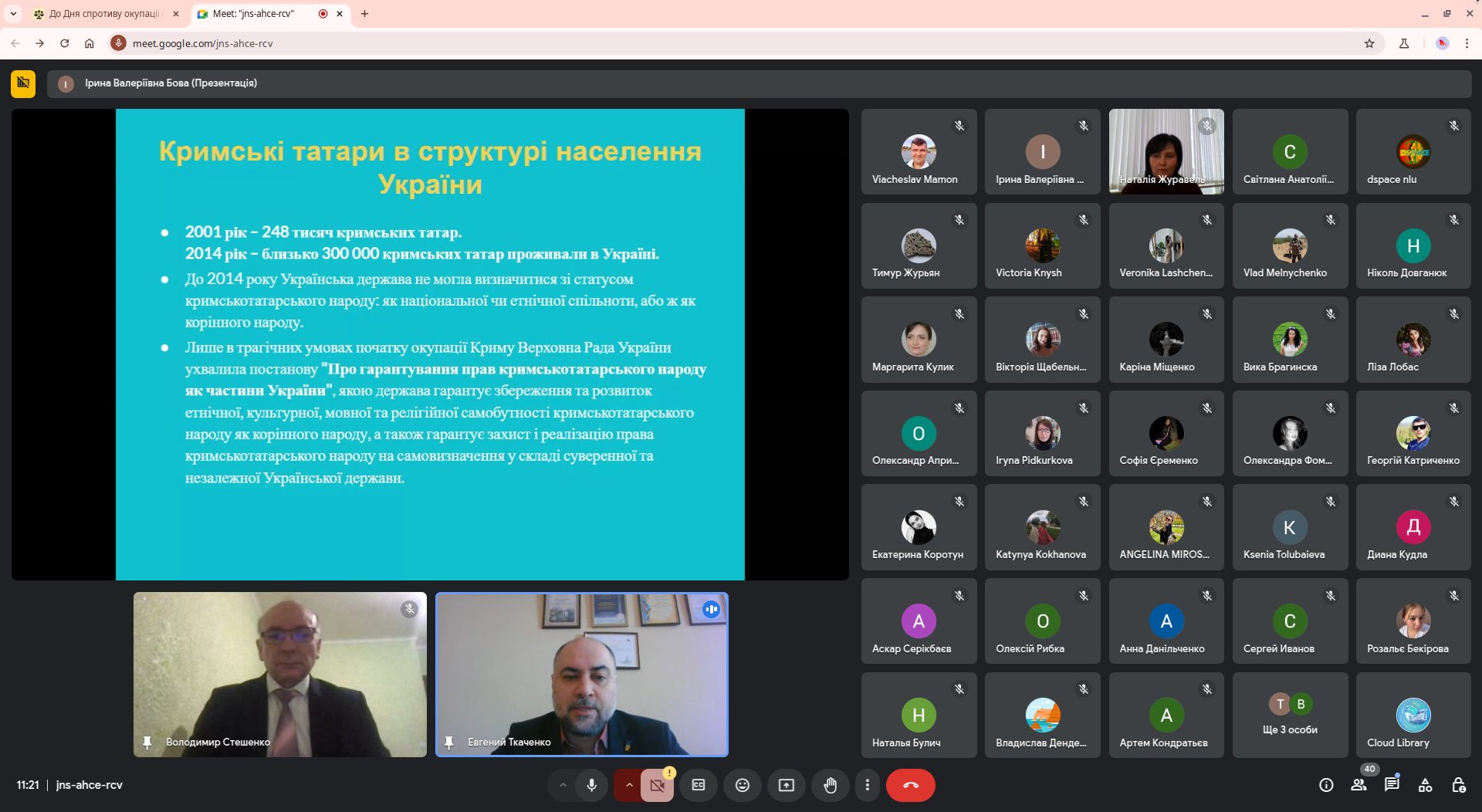Click the 'Ще 3 особи' participants tile
Screen dimensions: 1482x812
pyautogui.click(x=1290, y=715)
